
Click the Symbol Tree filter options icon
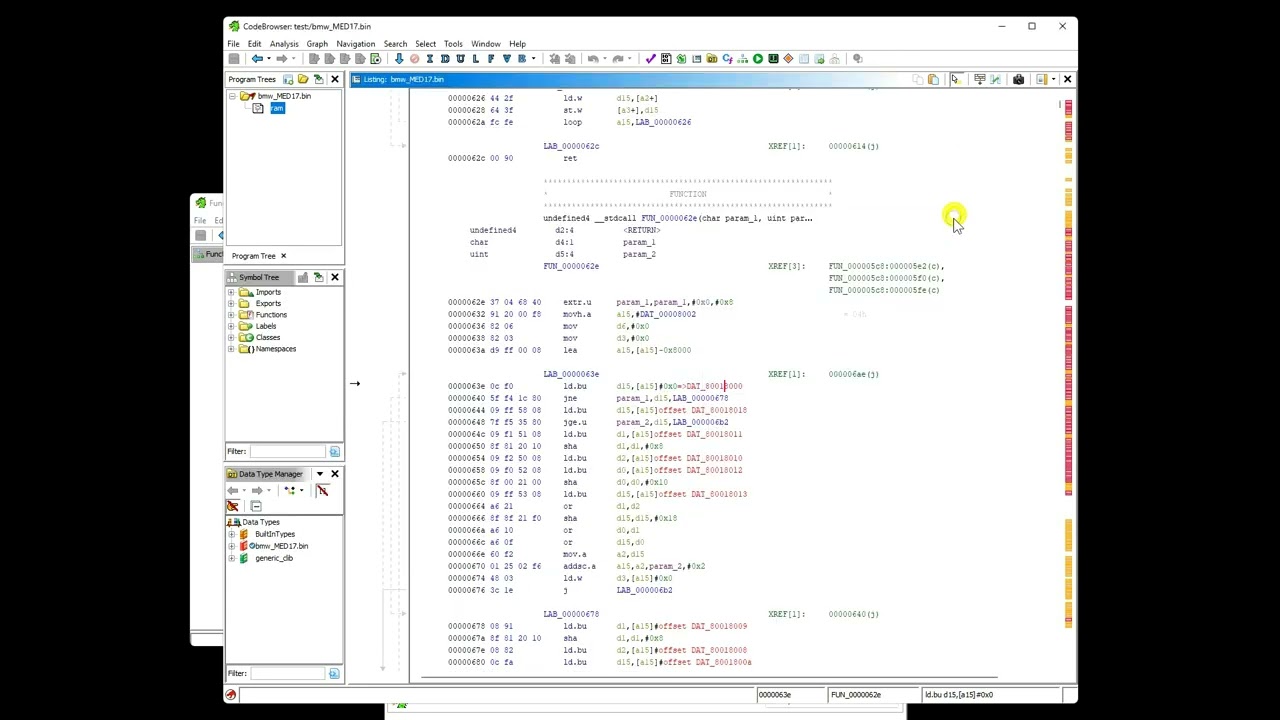point(334,452)
